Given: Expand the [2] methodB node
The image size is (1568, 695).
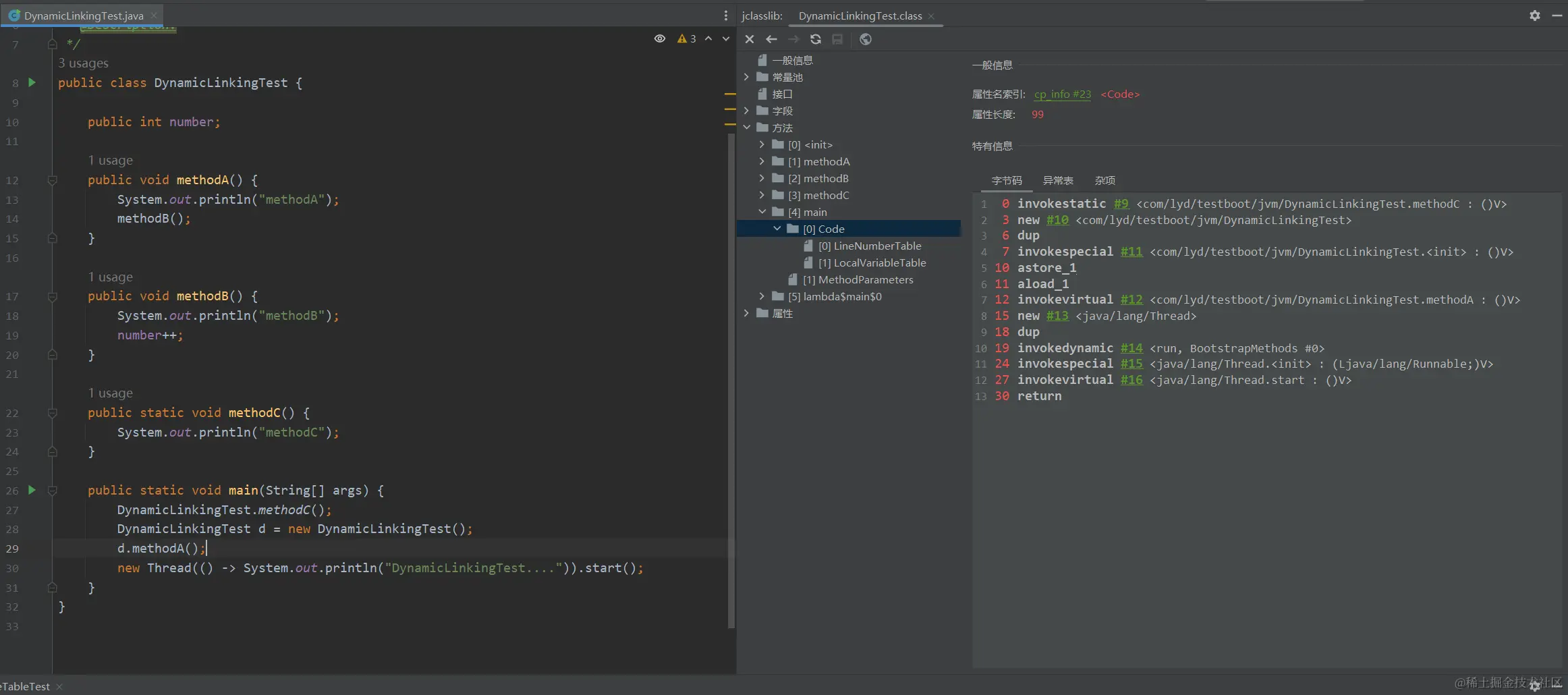Looking at the screenshot, I should [x=762, y=178].
